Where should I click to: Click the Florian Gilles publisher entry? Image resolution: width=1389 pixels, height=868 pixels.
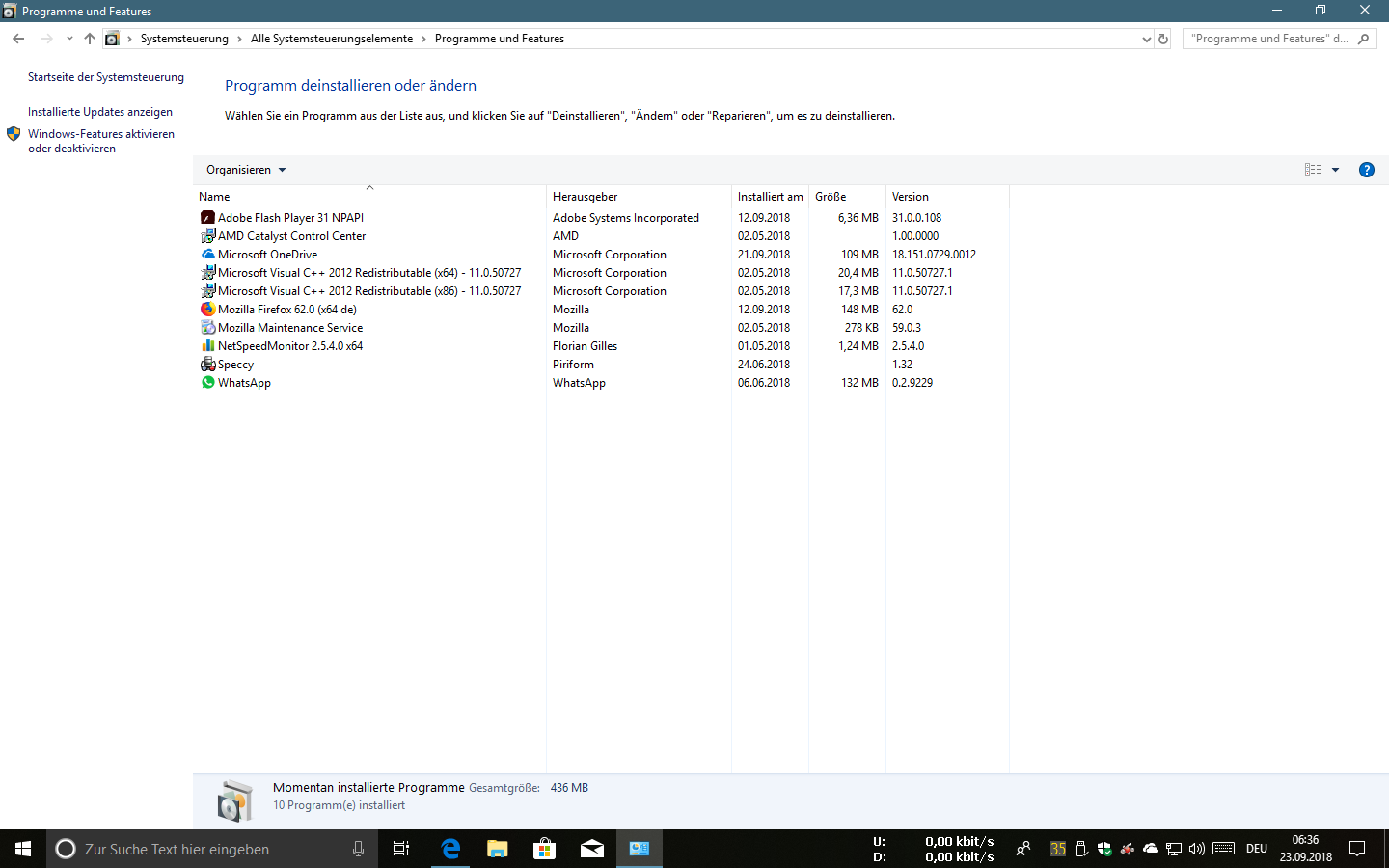pos(585,346)
